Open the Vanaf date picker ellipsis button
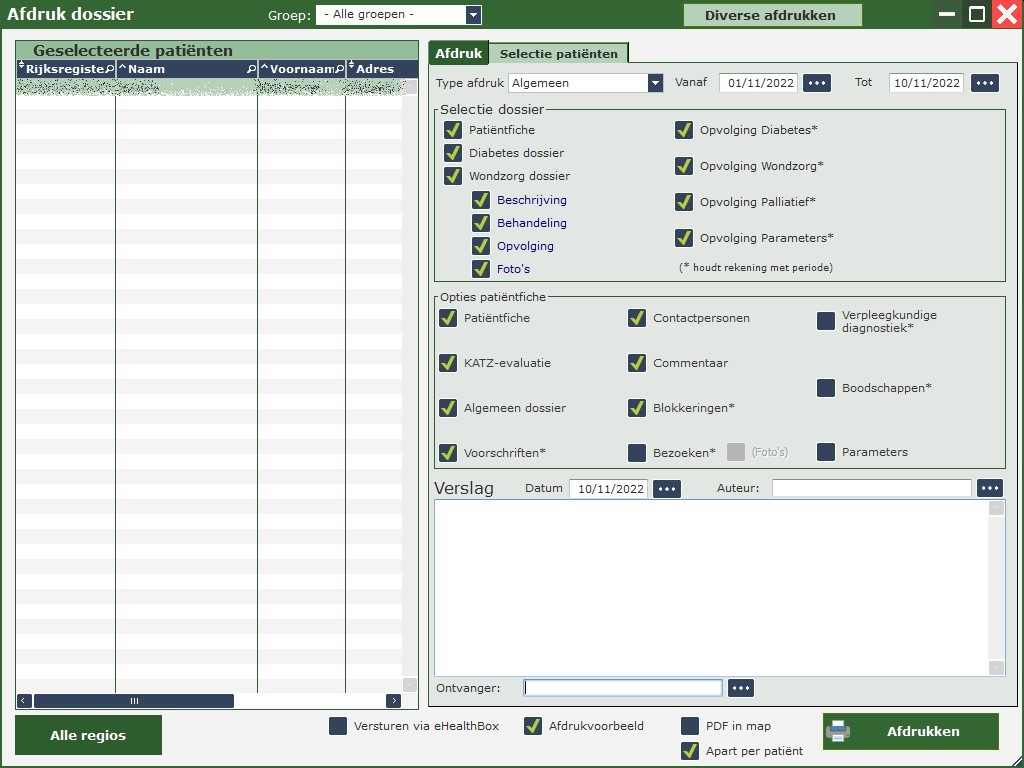Viewport: 1024px width, 768px height. pyautogui.click(x=817, y=83)
